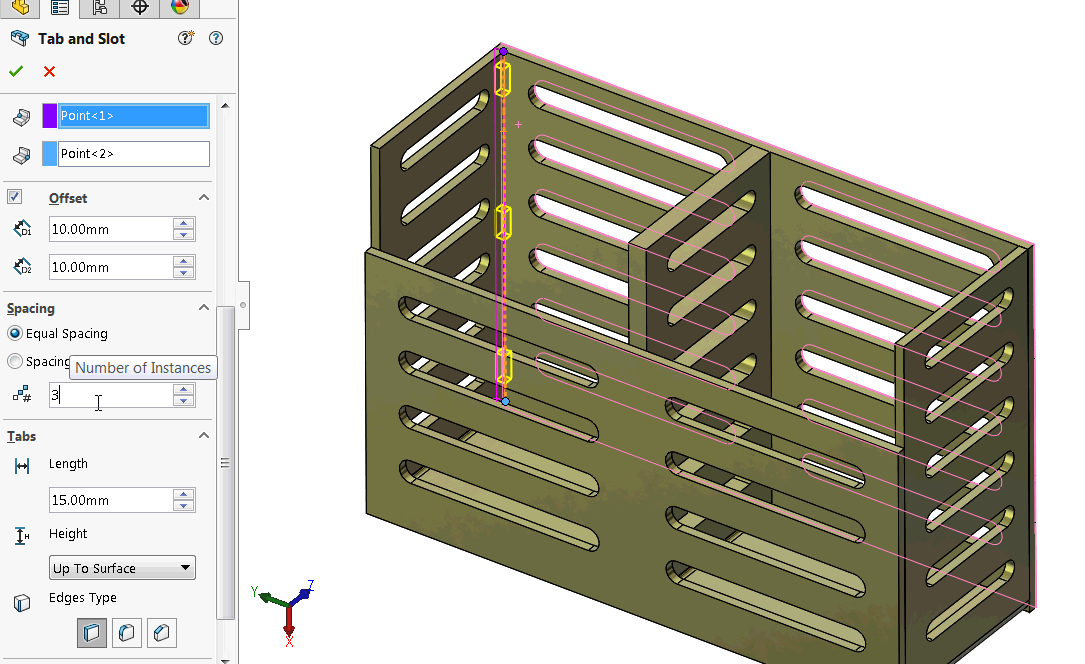
Task: Select the Point<1> selection box
Action: (134, 116)
